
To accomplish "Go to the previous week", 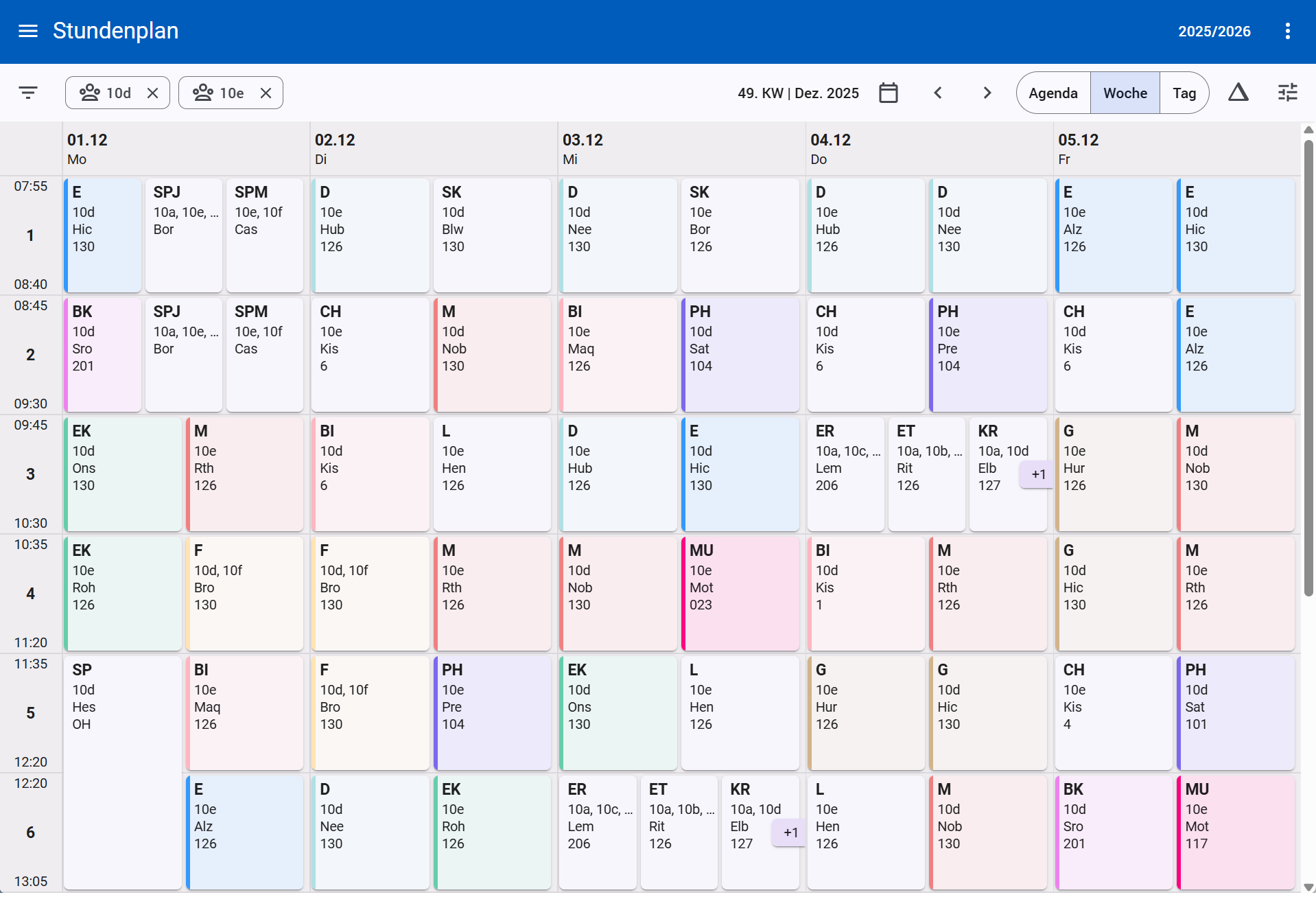I will pyautogui.click(x=938, y=93).
